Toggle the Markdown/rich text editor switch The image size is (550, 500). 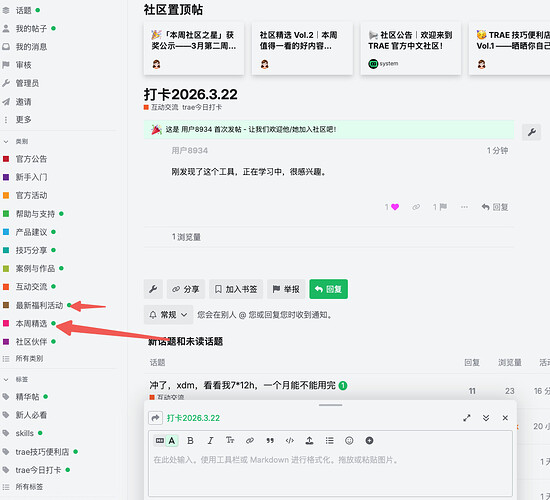tap(166, 440)
